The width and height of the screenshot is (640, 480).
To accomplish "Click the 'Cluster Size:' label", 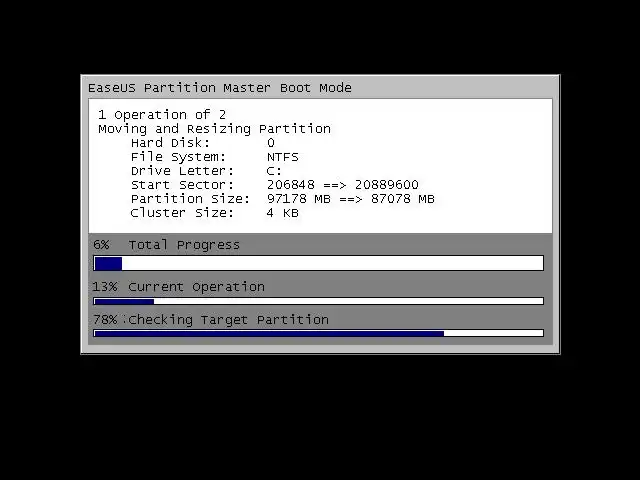I will [x=182, y=213].
